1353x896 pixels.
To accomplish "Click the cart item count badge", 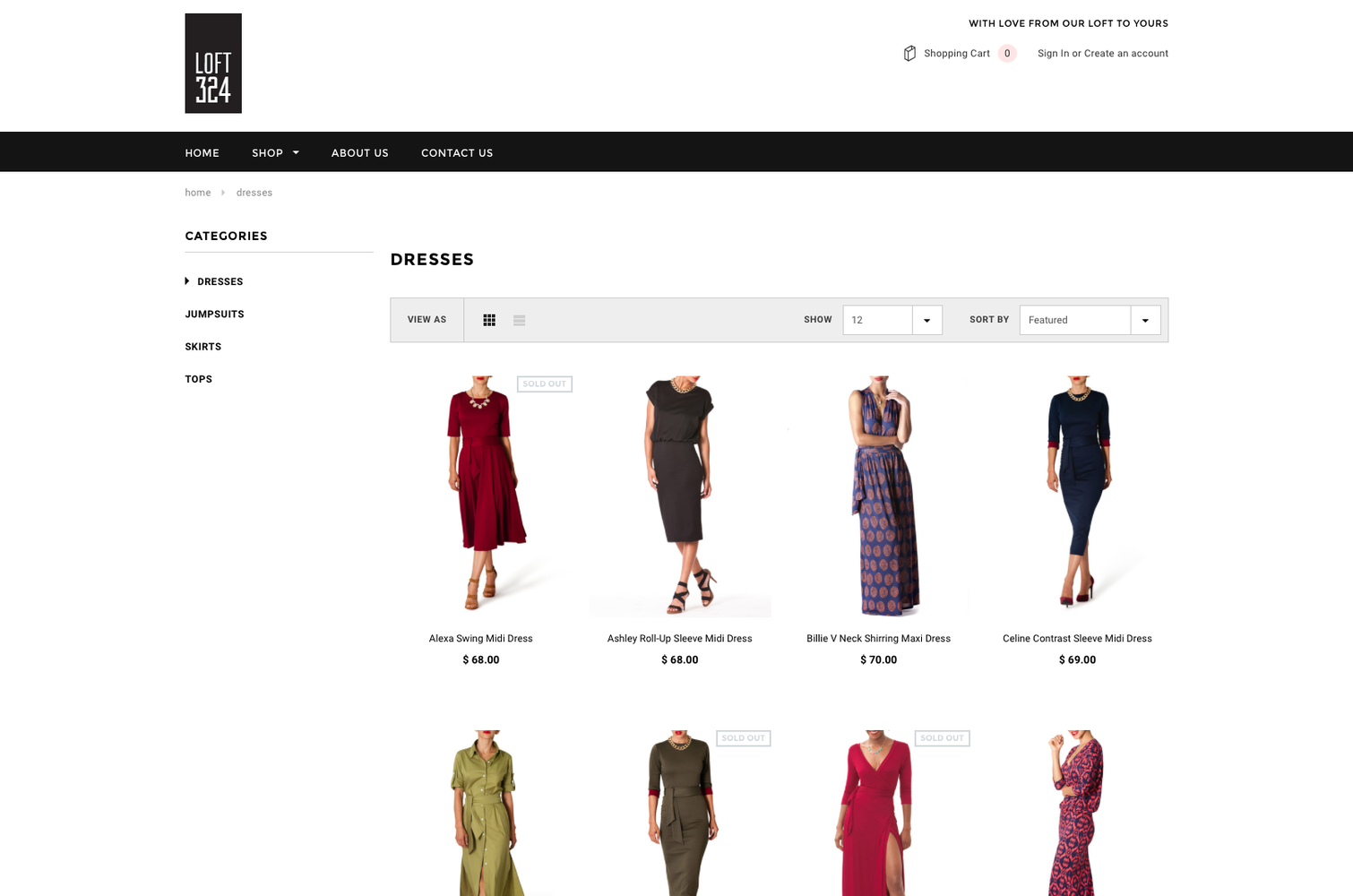I will (1007, 54).
